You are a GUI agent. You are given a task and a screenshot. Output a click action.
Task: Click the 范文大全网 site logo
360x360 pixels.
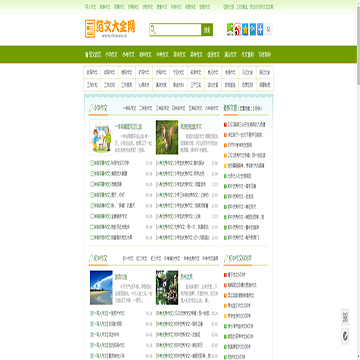tap(110, 29)
